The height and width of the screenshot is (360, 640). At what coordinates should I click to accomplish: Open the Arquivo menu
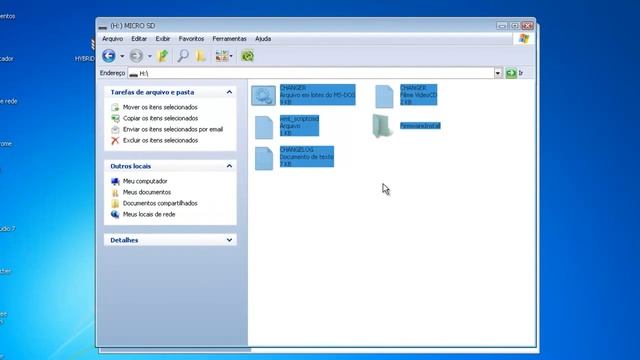(112, 39)
